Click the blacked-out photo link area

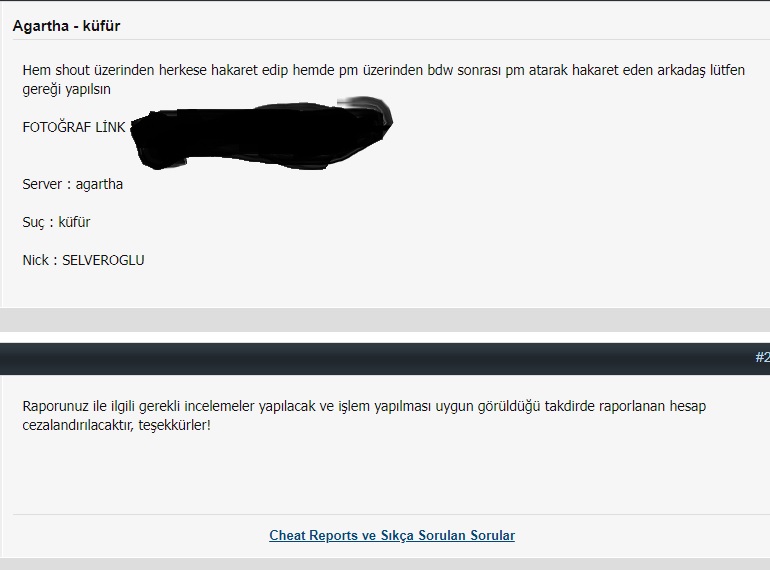(x=261, y=133)
